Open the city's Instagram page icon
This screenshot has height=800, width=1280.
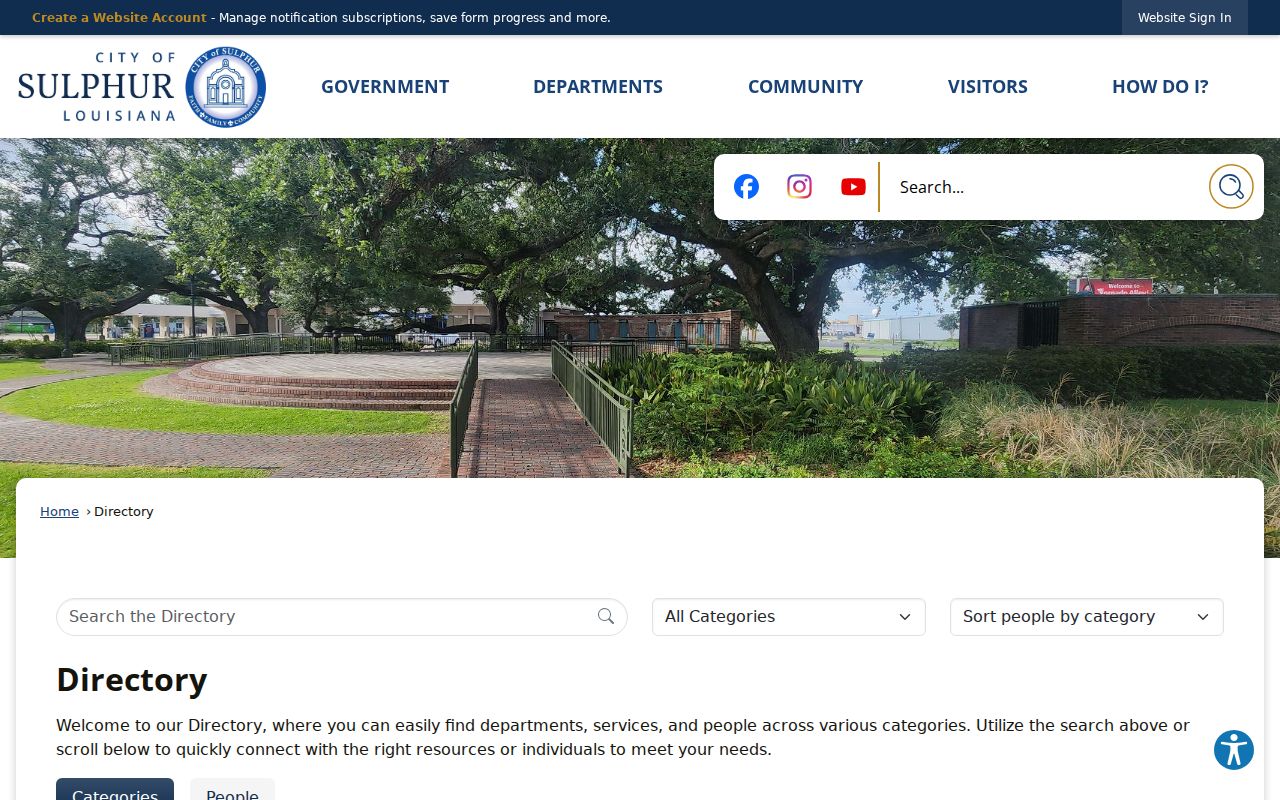click(799, 187)
